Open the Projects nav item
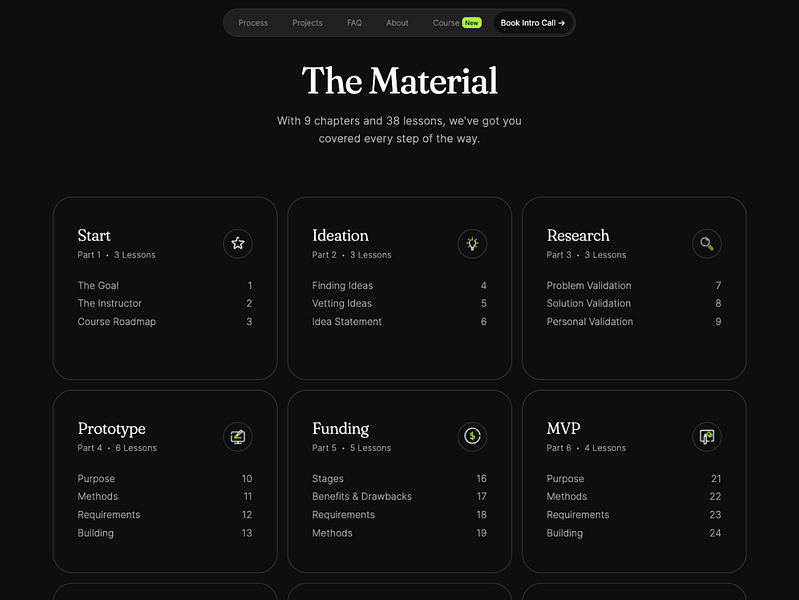The image size is (799, 600). pos(307,23)
